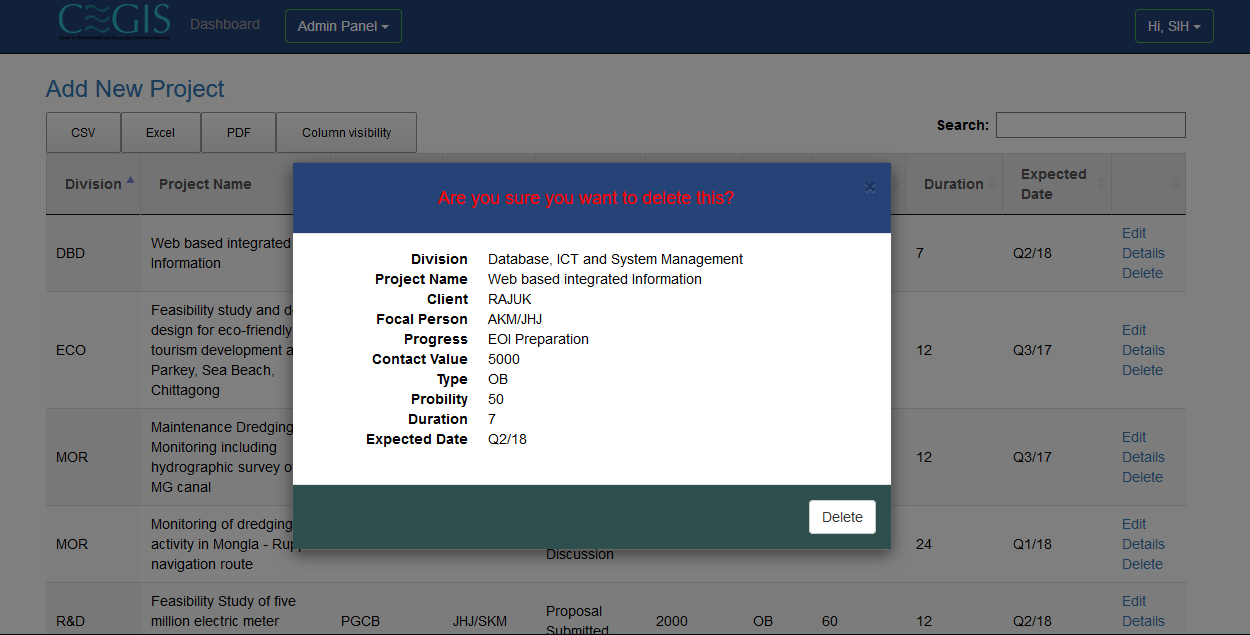Open the Admin Panel dropdown caret
1250x635 pixels.
pos(387,26)
